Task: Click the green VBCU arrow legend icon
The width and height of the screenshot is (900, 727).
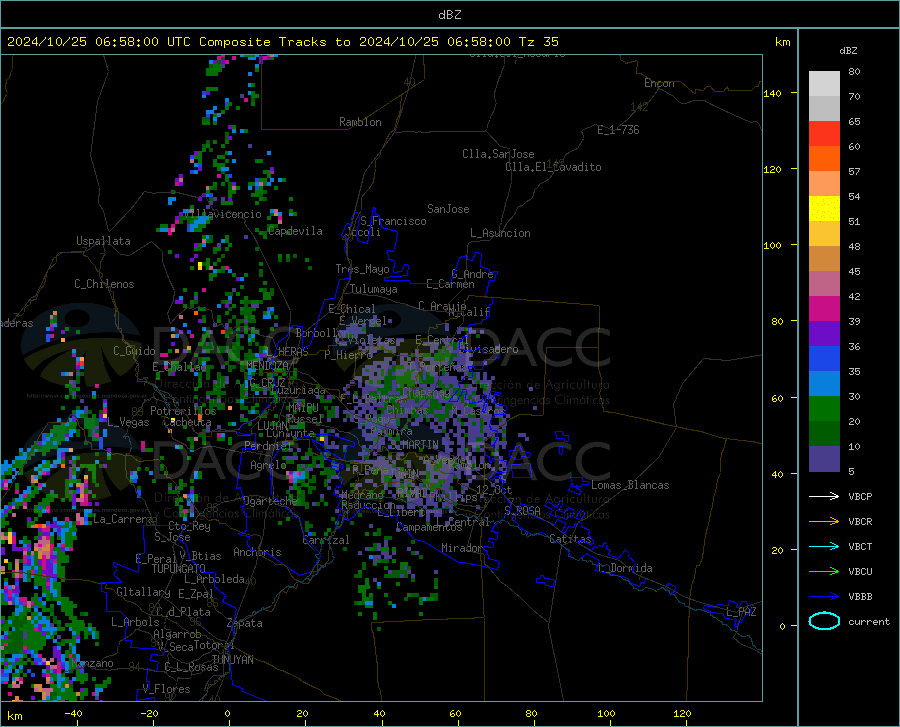Action: click(824, 572)
